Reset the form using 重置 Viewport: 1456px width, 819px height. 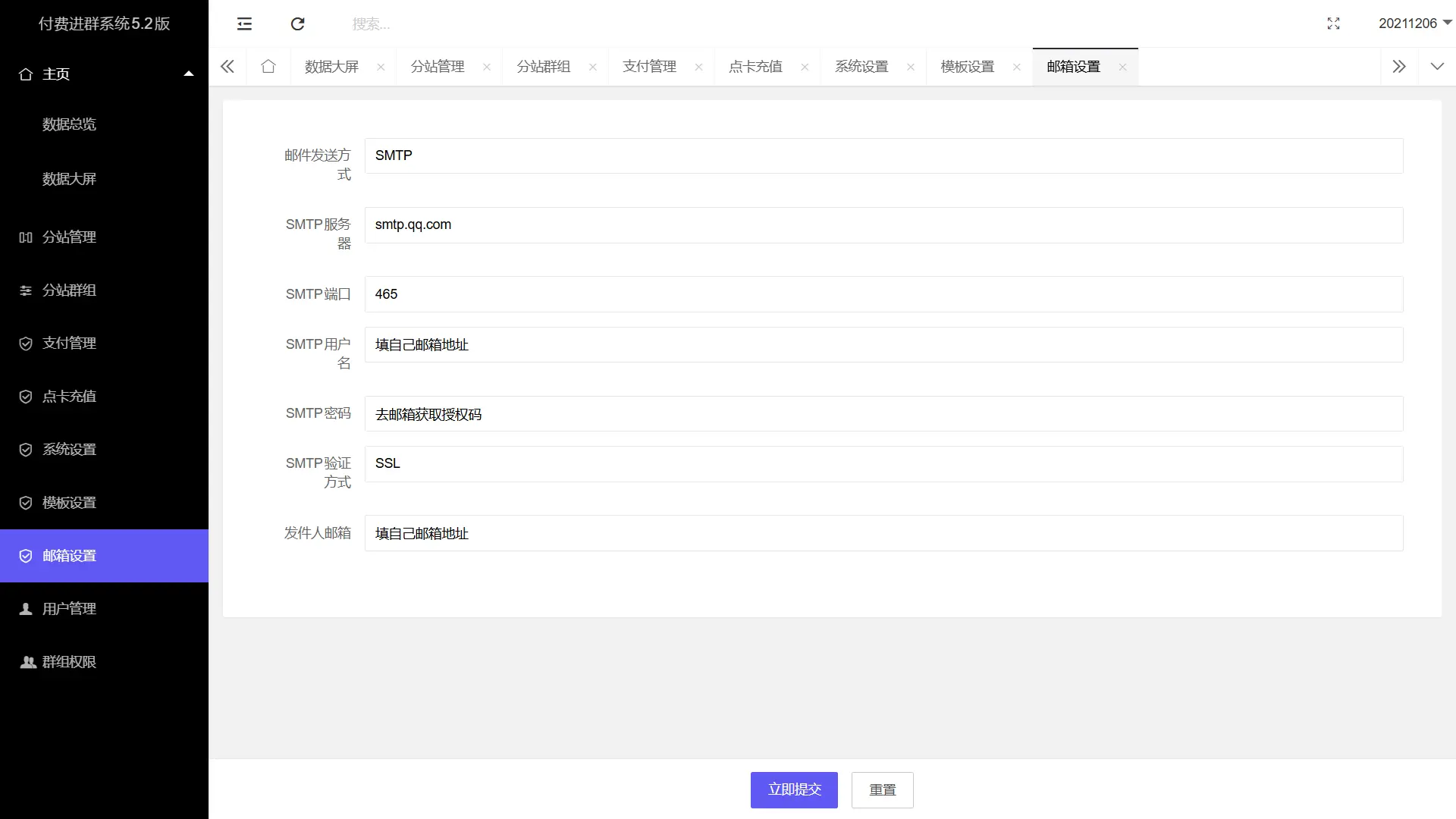882,789
